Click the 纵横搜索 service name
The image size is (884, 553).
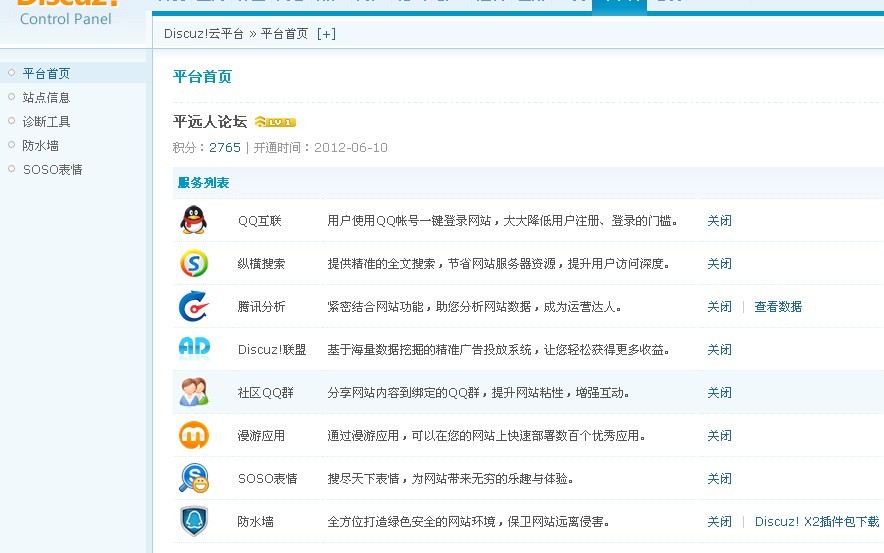(261, 263)
